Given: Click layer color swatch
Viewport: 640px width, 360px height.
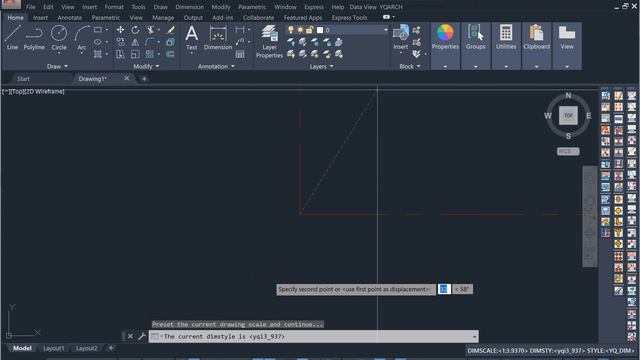Looking at the screenshot, I should click(320, 30).
